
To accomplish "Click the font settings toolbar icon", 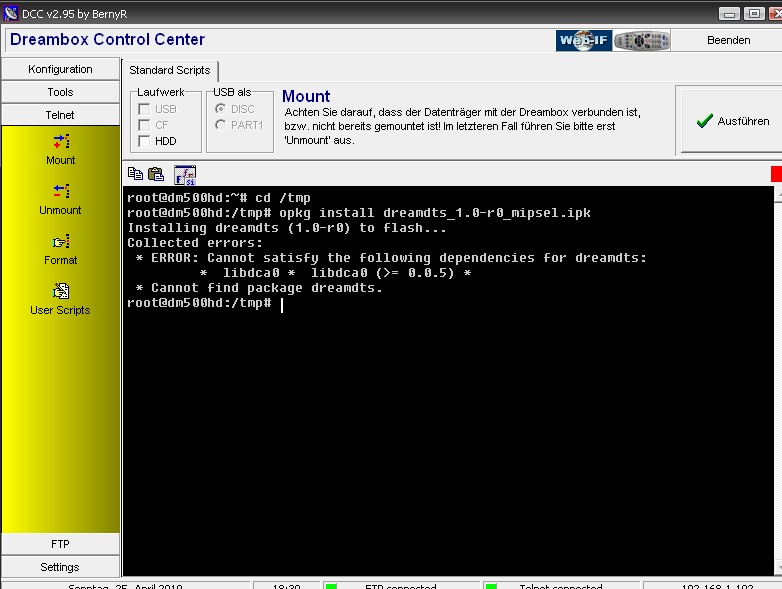I will coord(185,175).
